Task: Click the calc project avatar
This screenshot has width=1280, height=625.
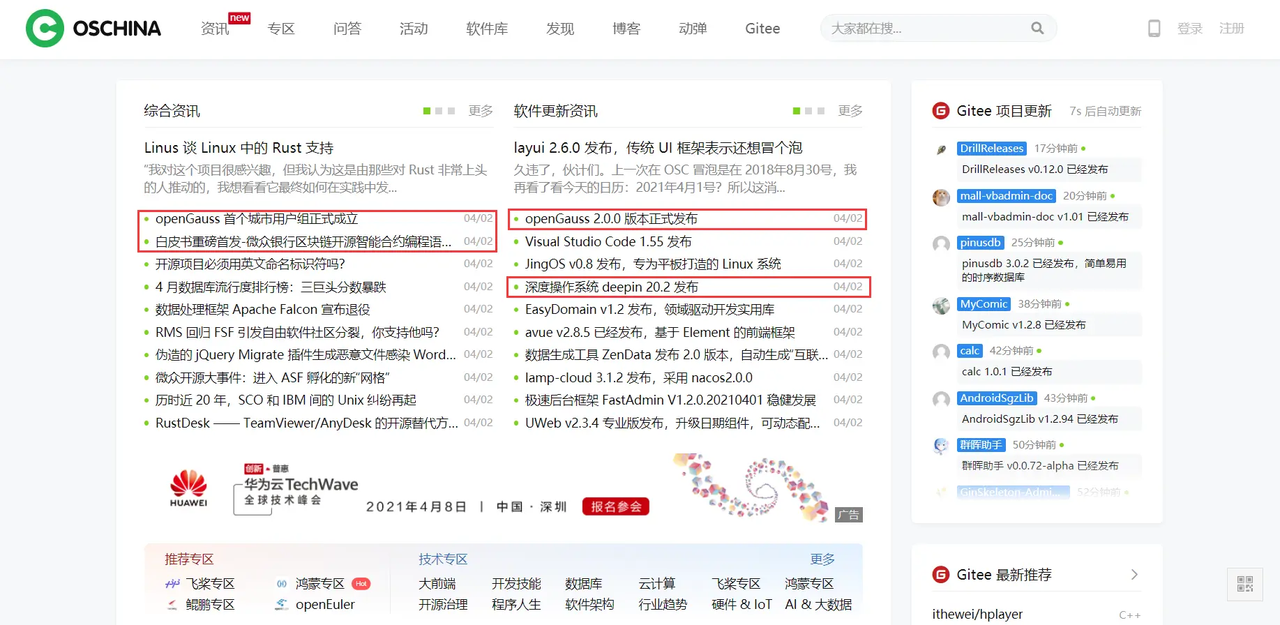Action: pos(941,352)
